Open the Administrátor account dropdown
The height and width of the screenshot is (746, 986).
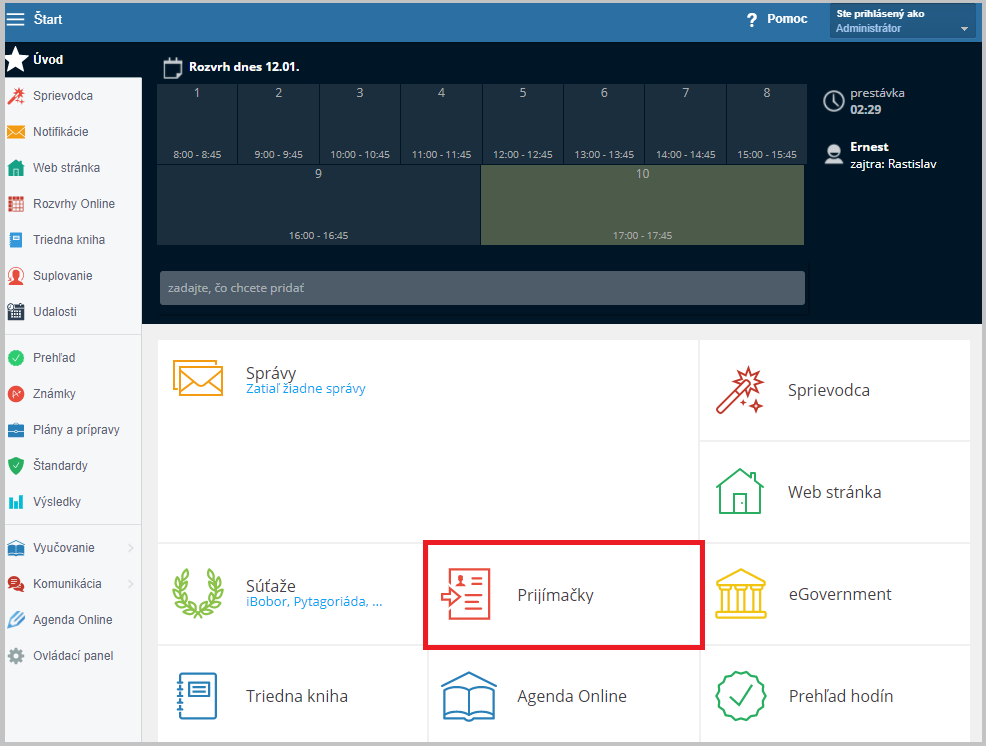(x=903, y=21)
